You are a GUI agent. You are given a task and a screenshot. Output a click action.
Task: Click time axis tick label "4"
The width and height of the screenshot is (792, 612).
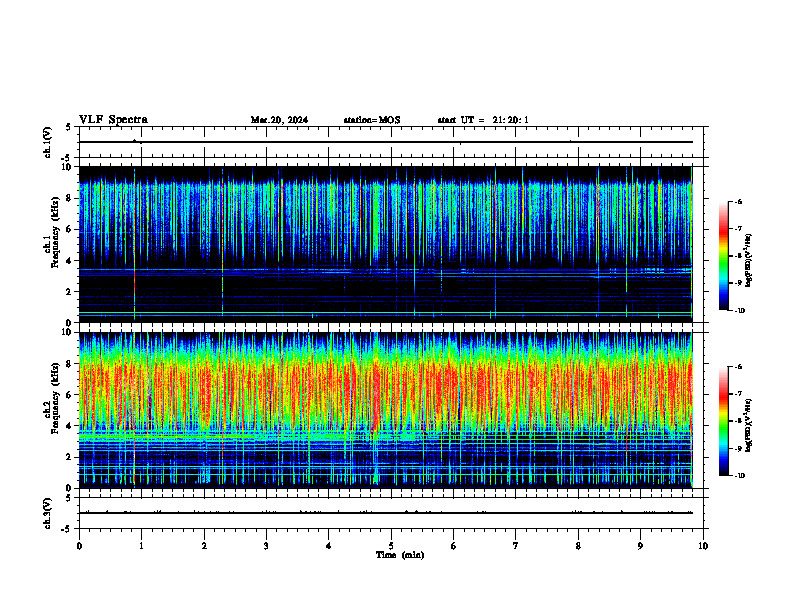click(329, 546)
